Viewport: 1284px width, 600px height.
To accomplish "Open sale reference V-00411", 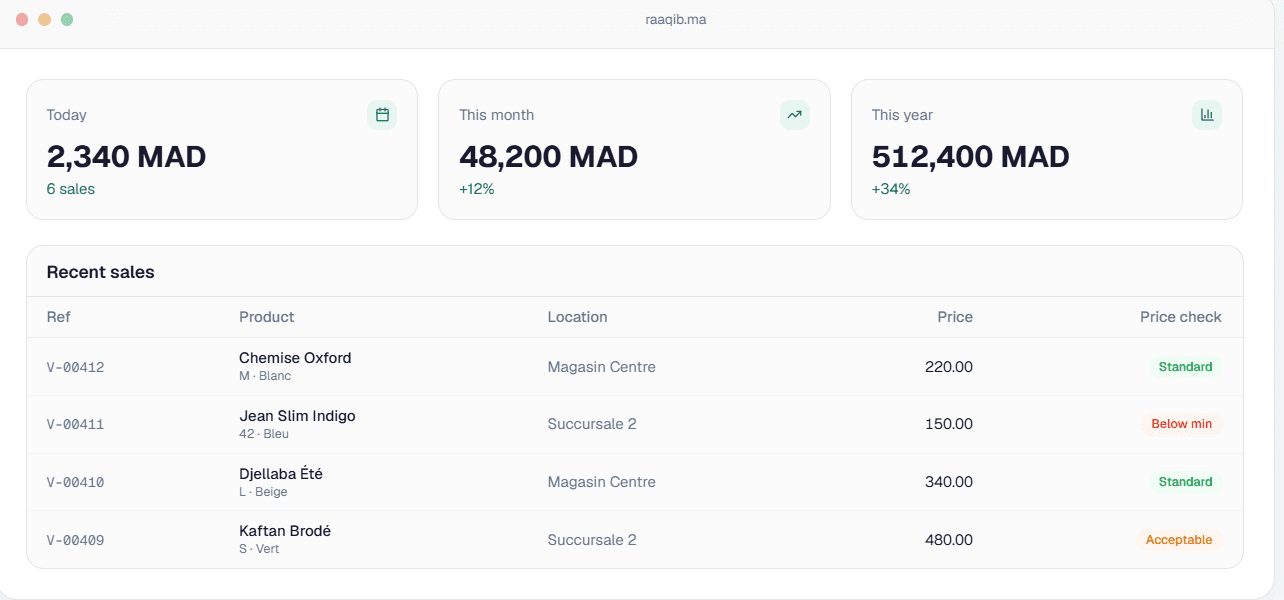I will (76, 425).
